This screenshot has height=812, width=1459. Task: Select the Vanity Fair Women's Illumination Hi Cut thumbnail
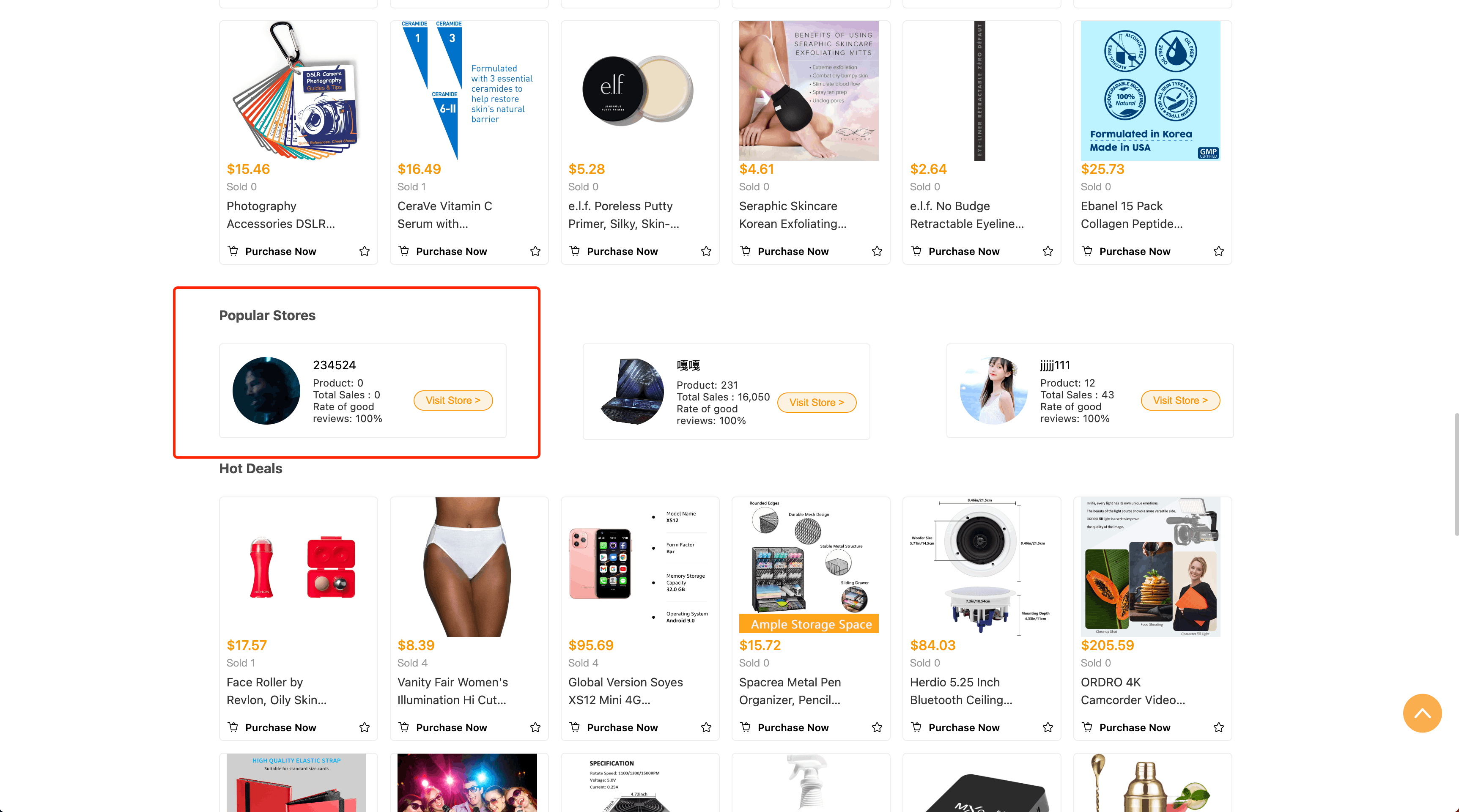tap(469, 566)
